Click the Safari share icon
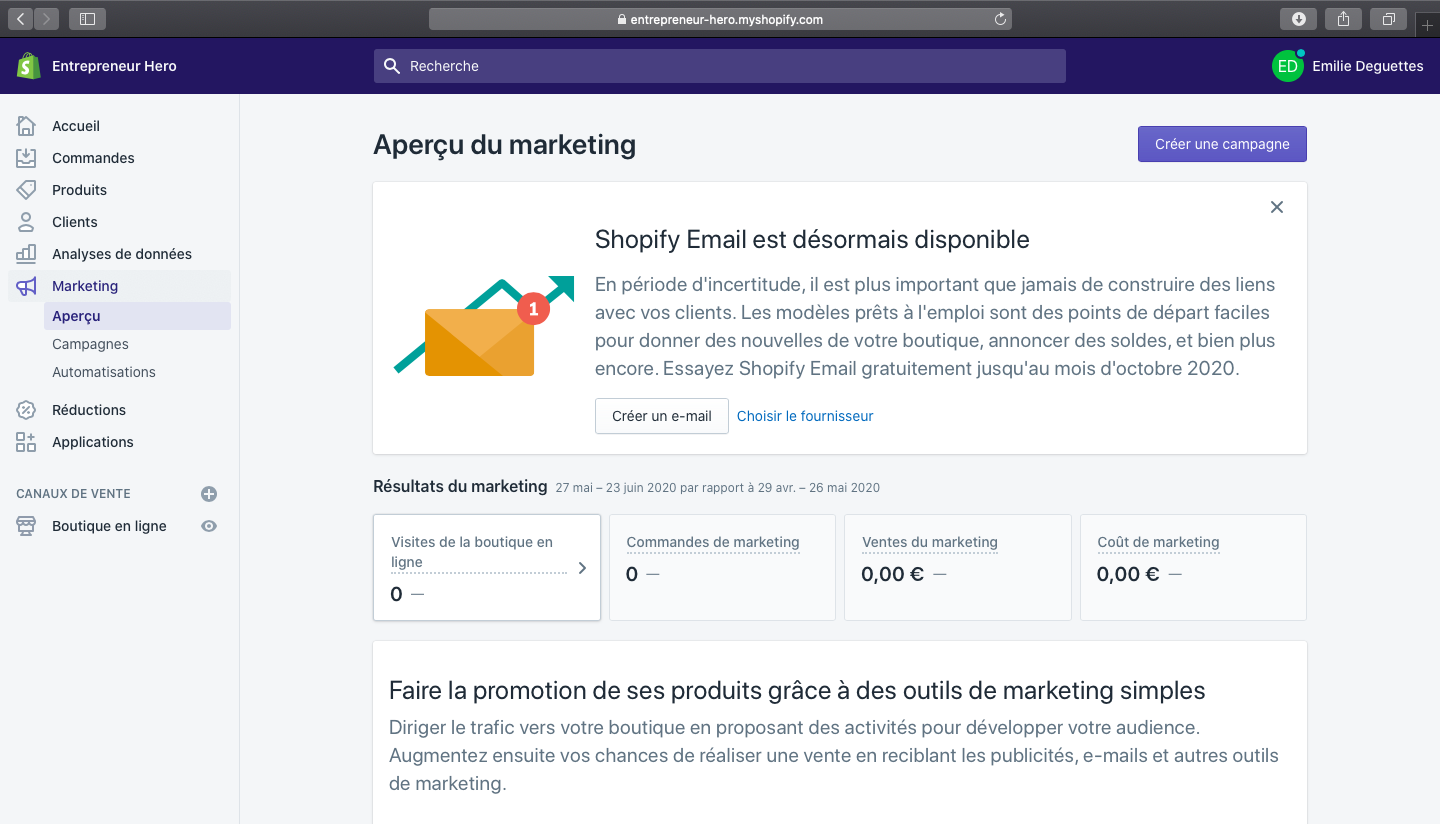This screenshot has height=824, width=1440. point(1343,18)
